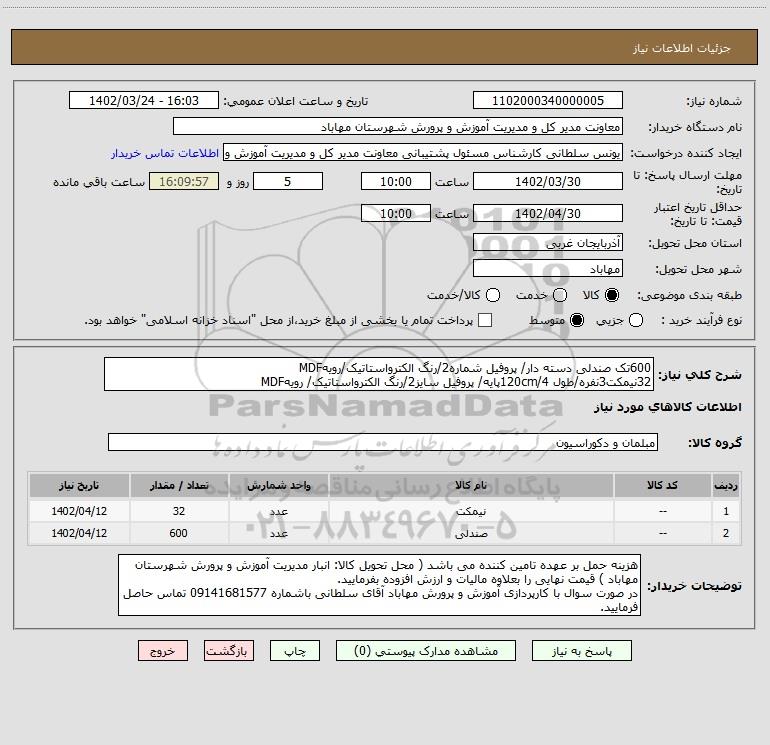The height and width of the screenshot is (745, 770).
Task: Click the کد کالا column header
Action: click(x=662, y=485)
